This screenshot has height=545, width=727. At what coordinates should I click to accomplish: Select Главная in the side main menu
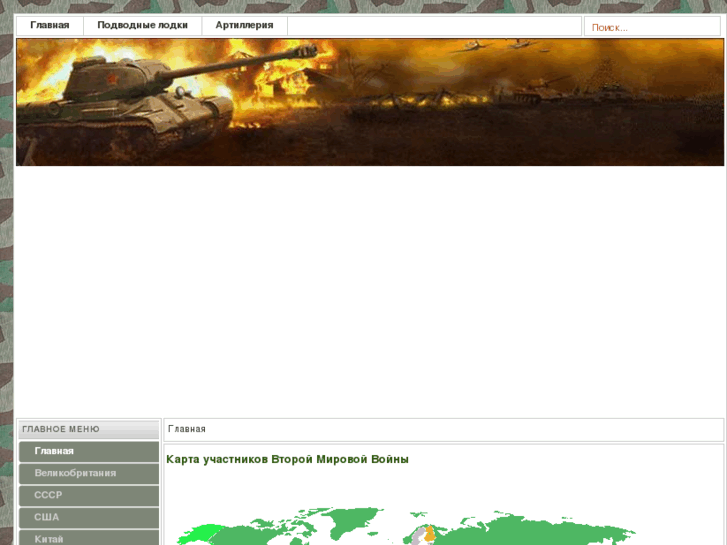(89, 451)
